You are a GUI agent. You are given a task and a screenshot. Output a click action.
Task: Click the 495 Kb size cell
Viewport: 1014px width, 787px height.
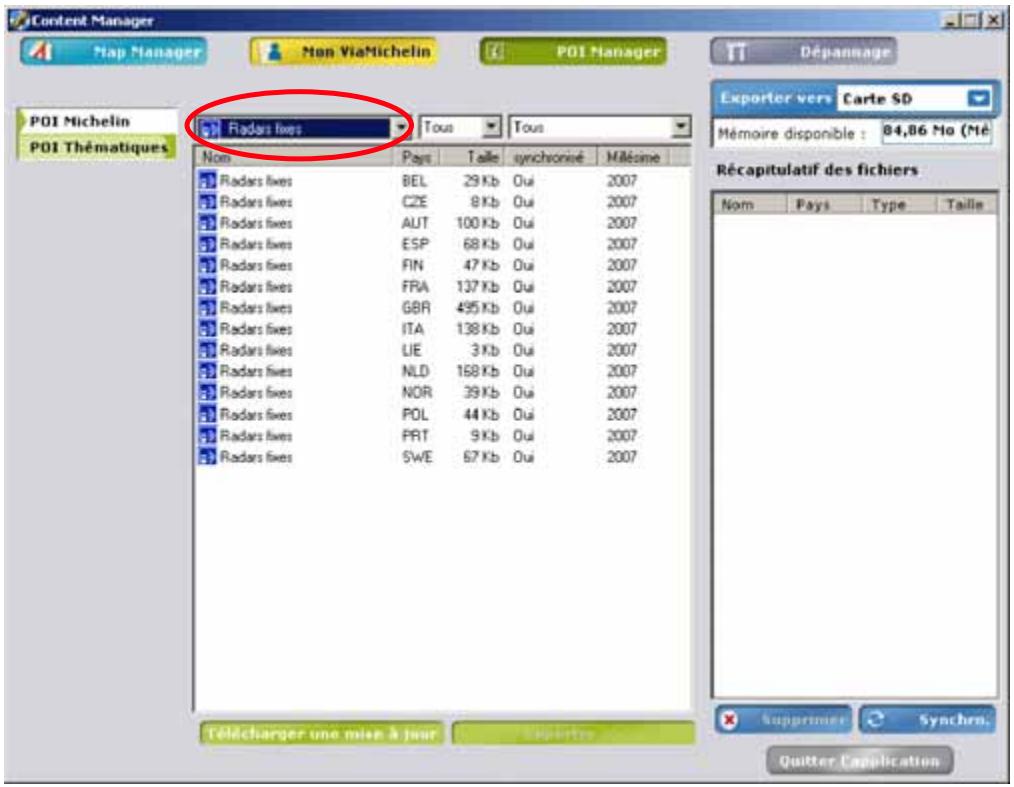[478, 308]
